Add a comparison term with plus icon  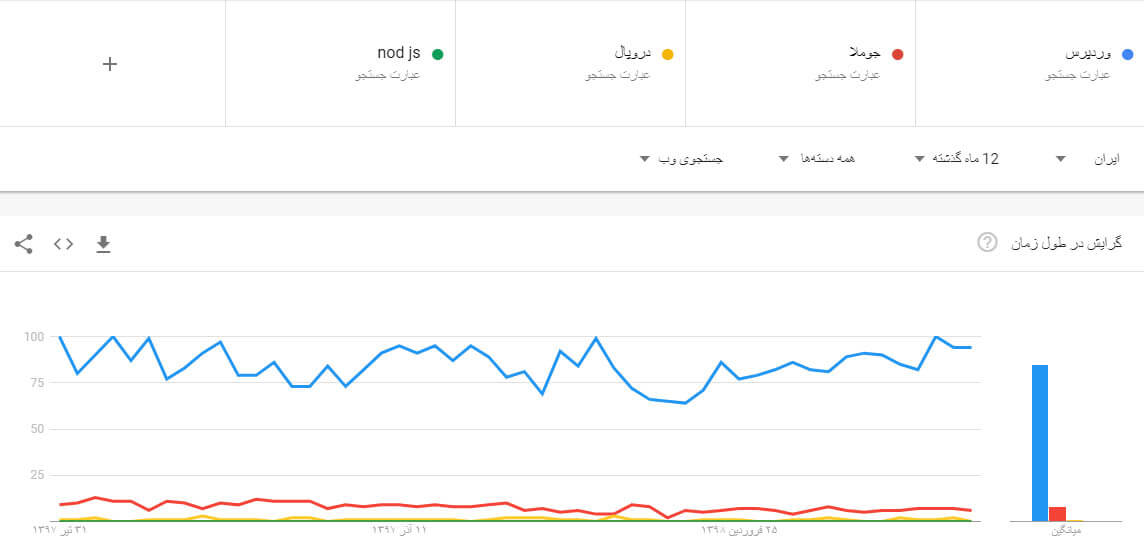pos(109,64)
